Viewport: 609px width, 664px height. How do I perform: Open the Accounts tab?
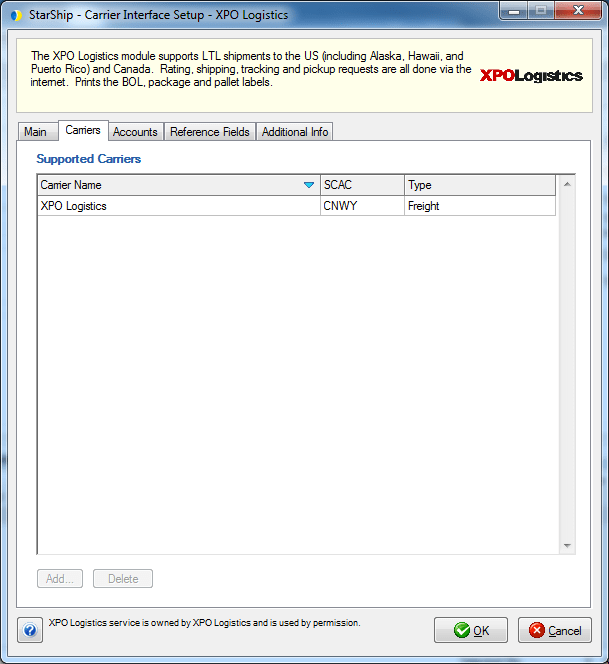point(136,132)
